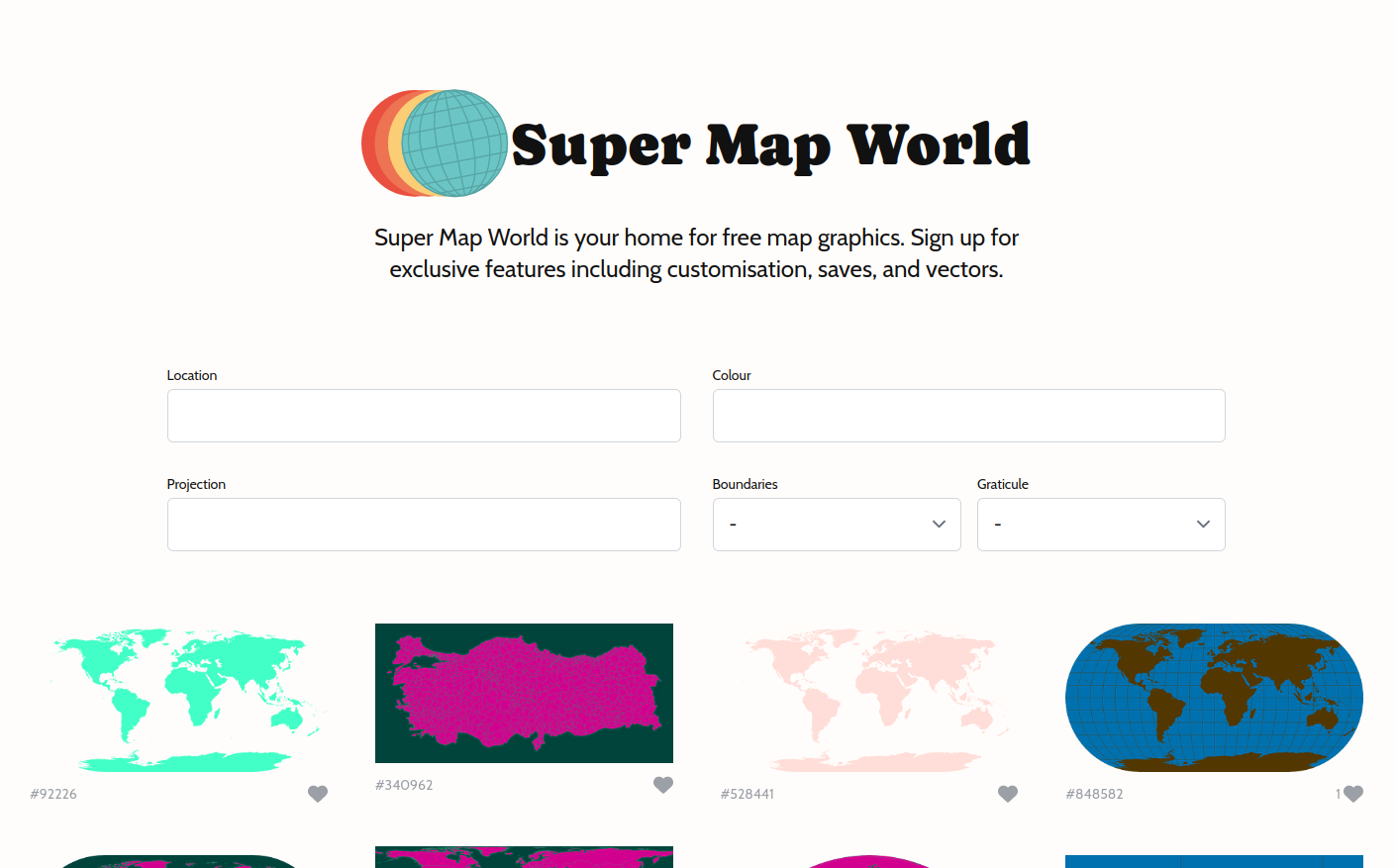The image size is (1396, 868).
Task: Click the Super Map World globe logo
Action: click(433, 143)
